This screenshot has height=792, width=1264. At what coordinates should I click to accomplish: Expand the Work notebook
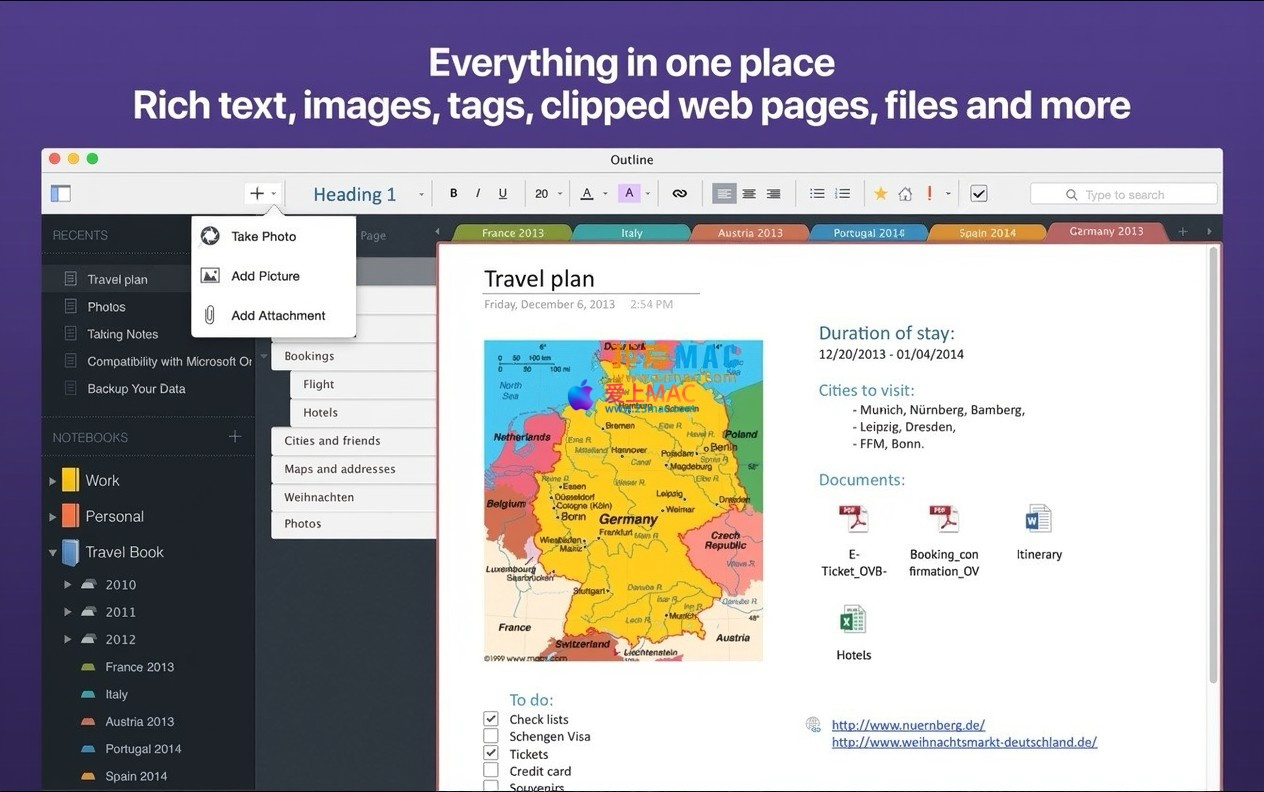pyautogui.click(x=53, y=481)
